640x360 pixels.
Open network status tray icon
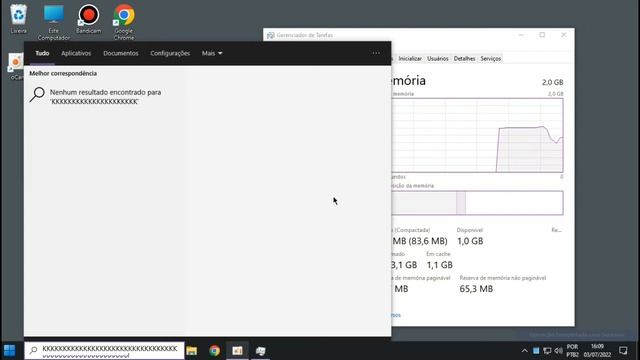pos(547,351)
